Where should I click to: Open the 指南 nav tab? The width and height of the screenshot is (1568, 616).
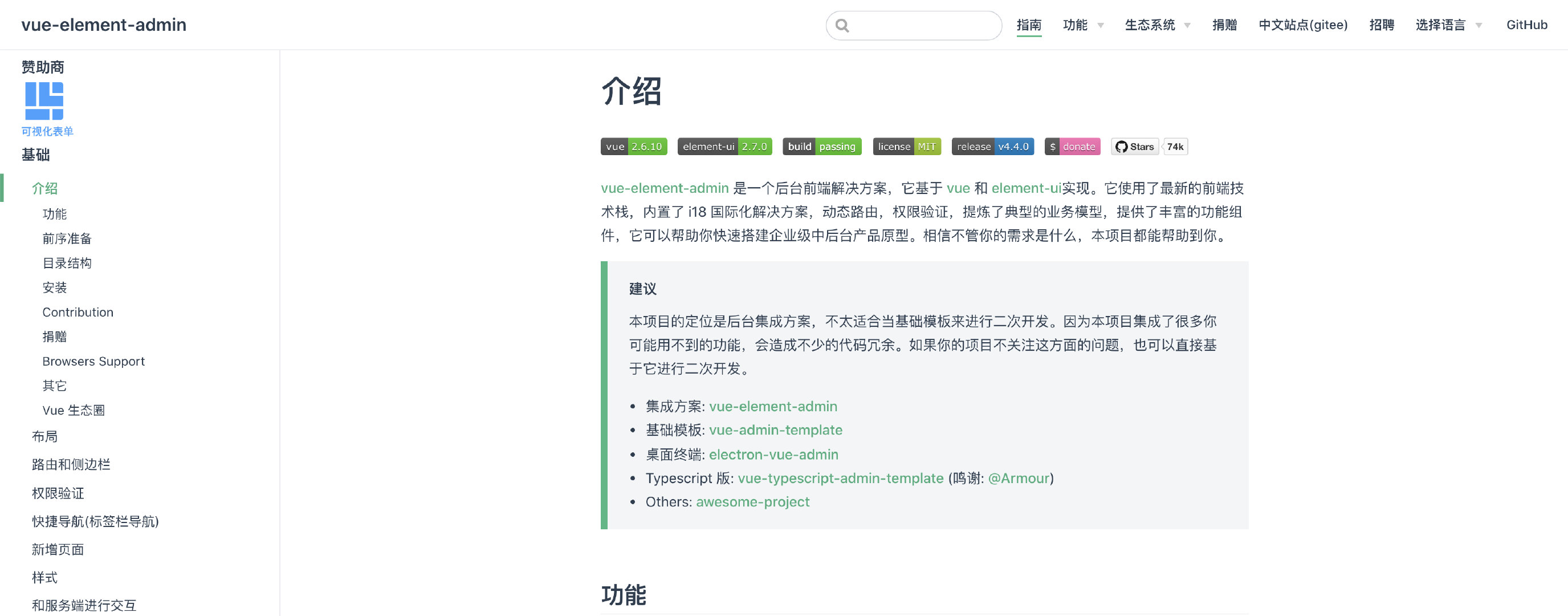[1029, 25]
